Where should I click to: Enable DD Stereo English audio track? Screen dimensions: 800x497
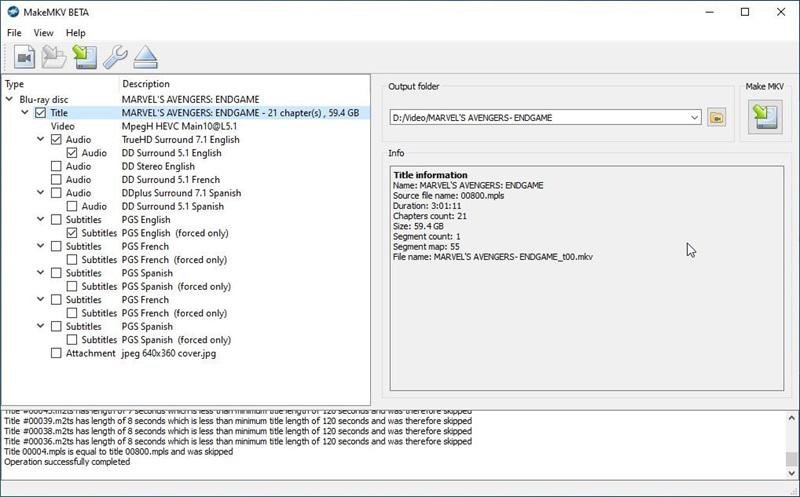[56, 166]
